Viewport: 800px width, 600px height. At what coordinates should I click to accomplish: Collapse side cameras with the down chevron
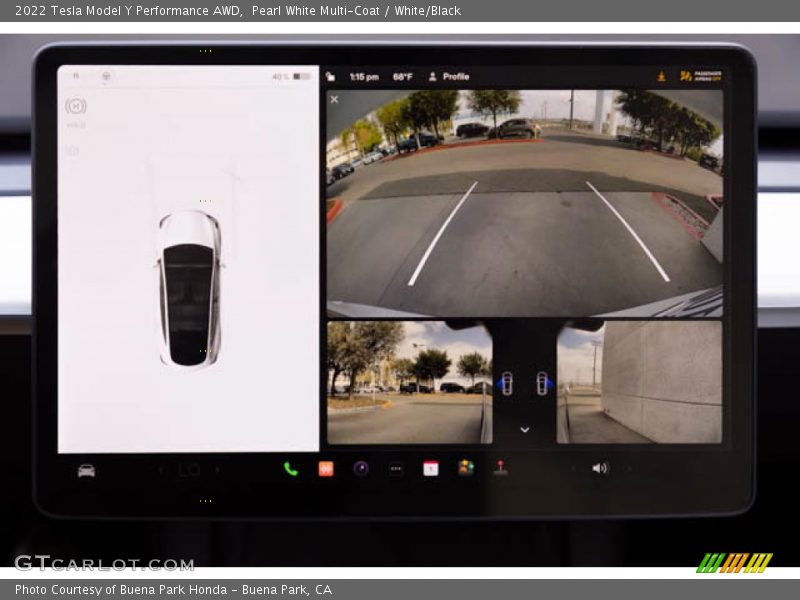coord(524,430)
